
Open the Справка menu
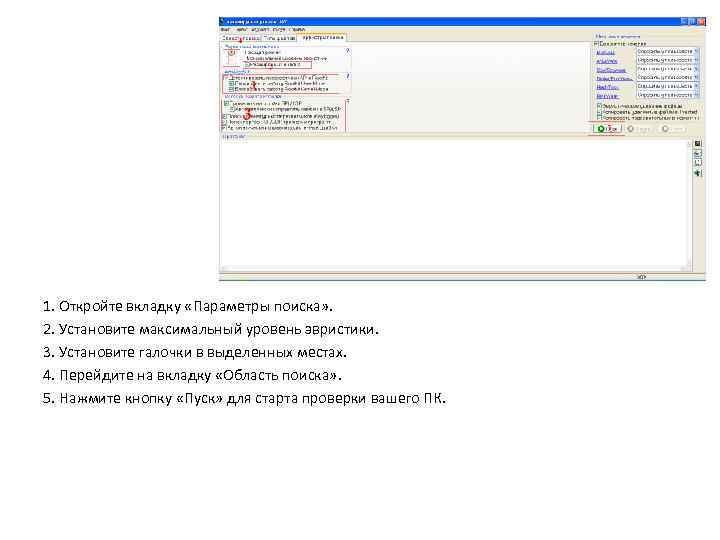coord(297,29)
